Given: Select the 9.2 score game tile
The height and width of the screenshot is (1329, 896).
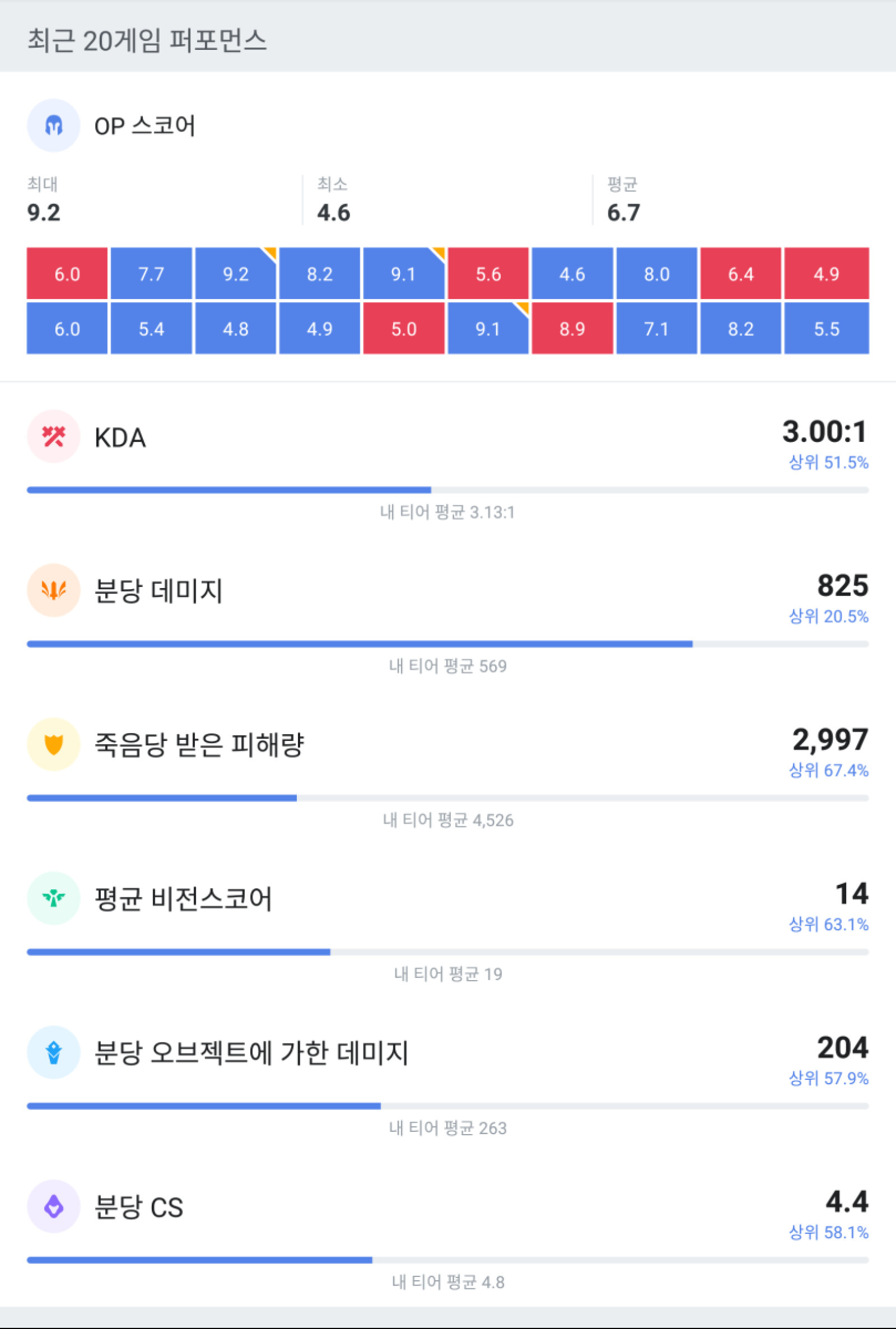Looking at the screenshot, I should click(235, 274).
